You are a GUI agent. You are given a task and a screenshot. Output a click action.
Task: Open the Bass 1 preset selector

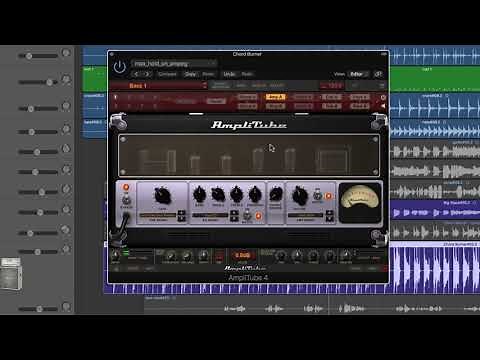pyautogui.click(x=159, y=86)
